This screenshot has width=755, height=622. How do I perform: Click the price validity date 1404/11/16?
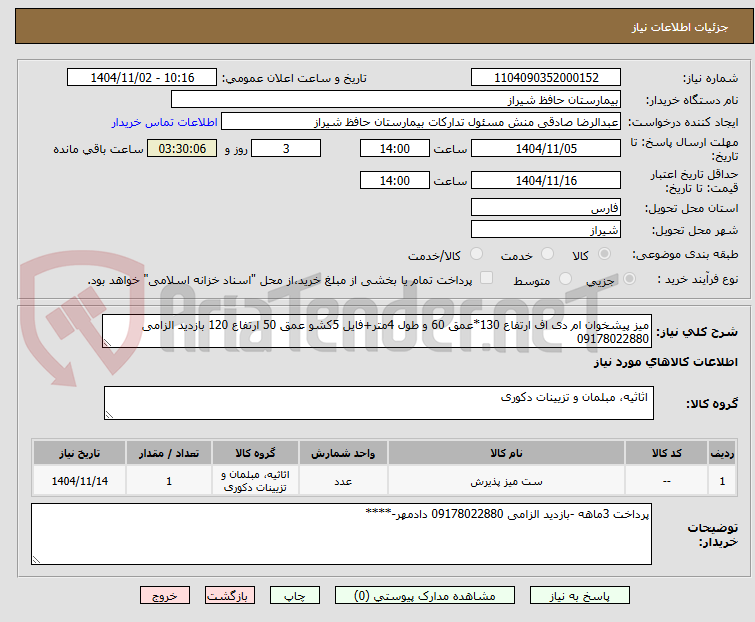[546, 181]
